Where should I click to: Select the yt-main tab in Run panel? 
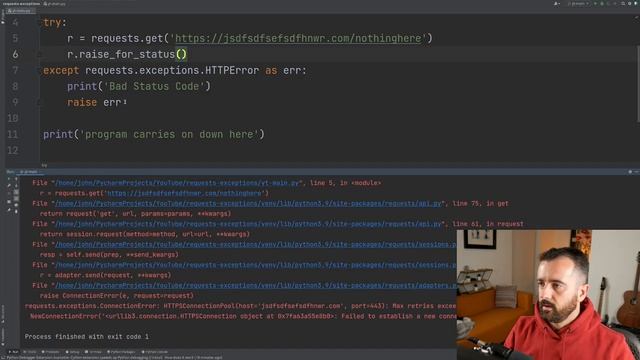coord(29,172)
